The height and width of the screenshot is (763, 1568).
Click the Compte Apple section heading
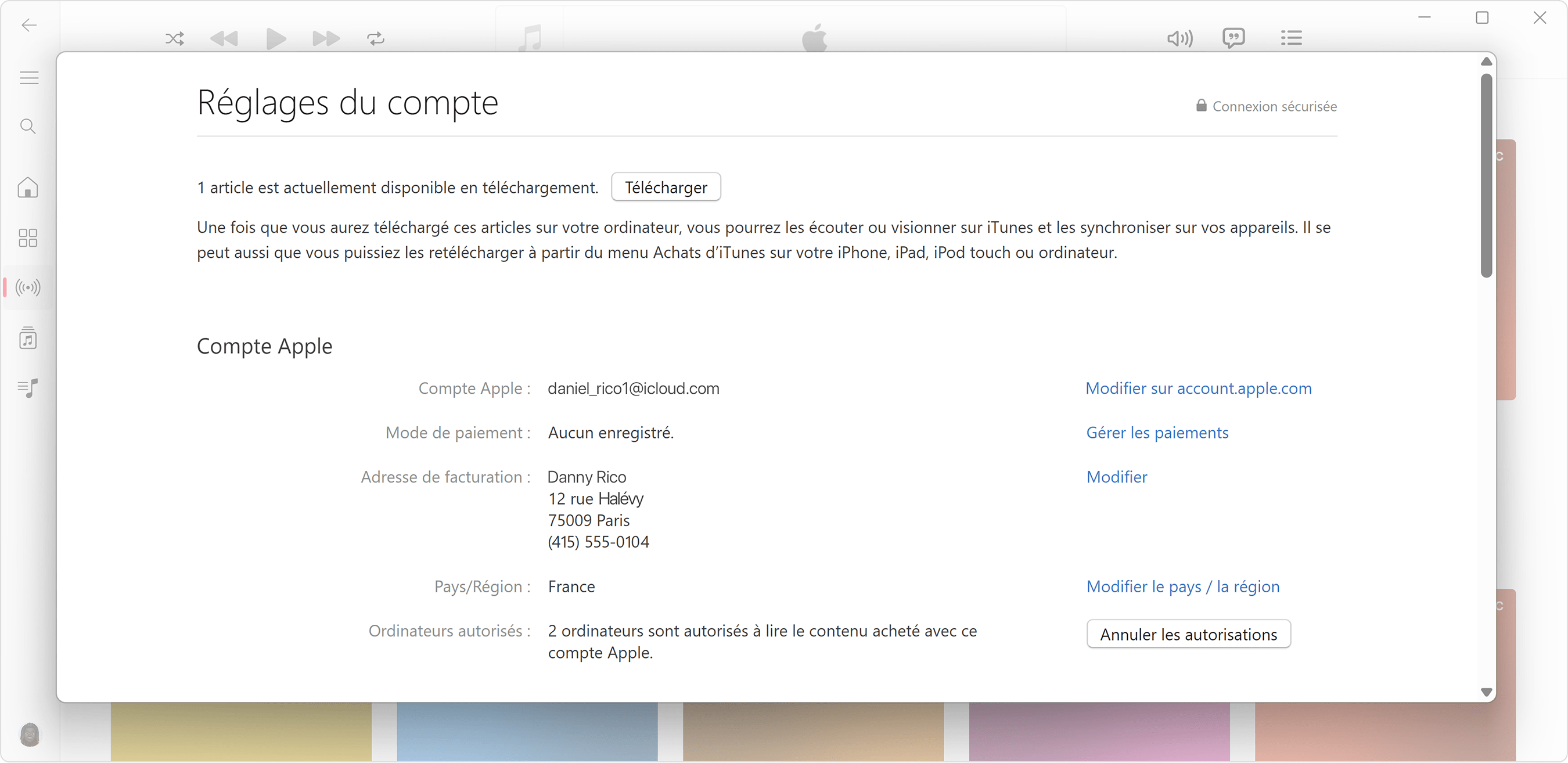click(264, 346)
